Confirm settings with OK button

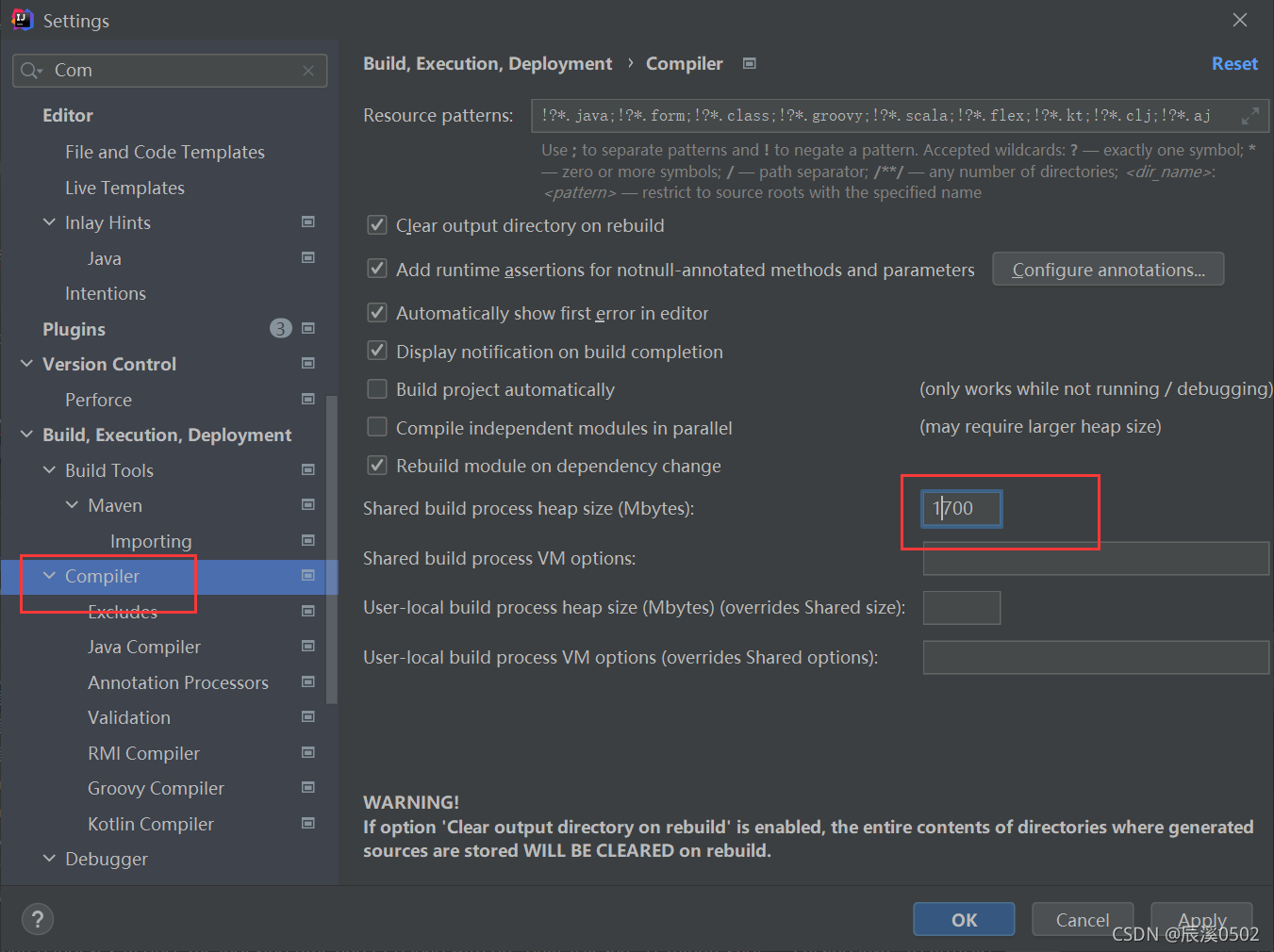click(x=964, y=919)
